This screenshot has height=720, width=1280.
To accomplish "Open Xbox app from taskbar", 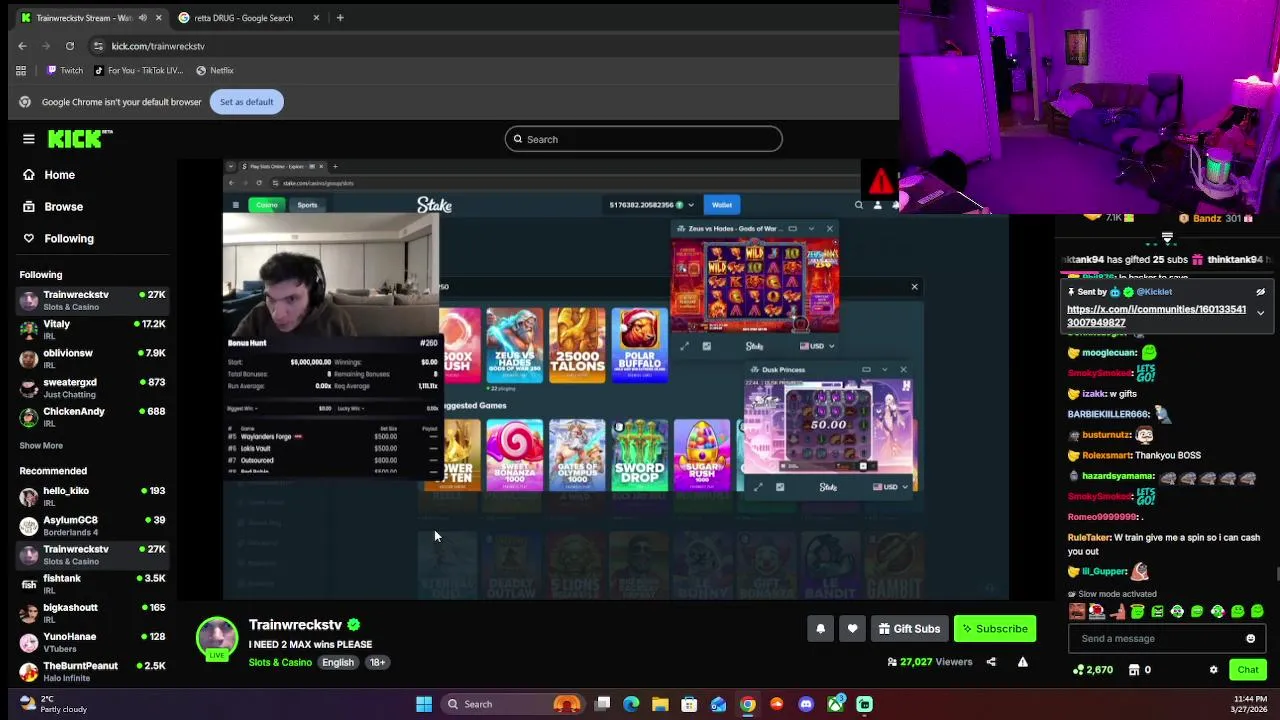I will click(835, 705).
